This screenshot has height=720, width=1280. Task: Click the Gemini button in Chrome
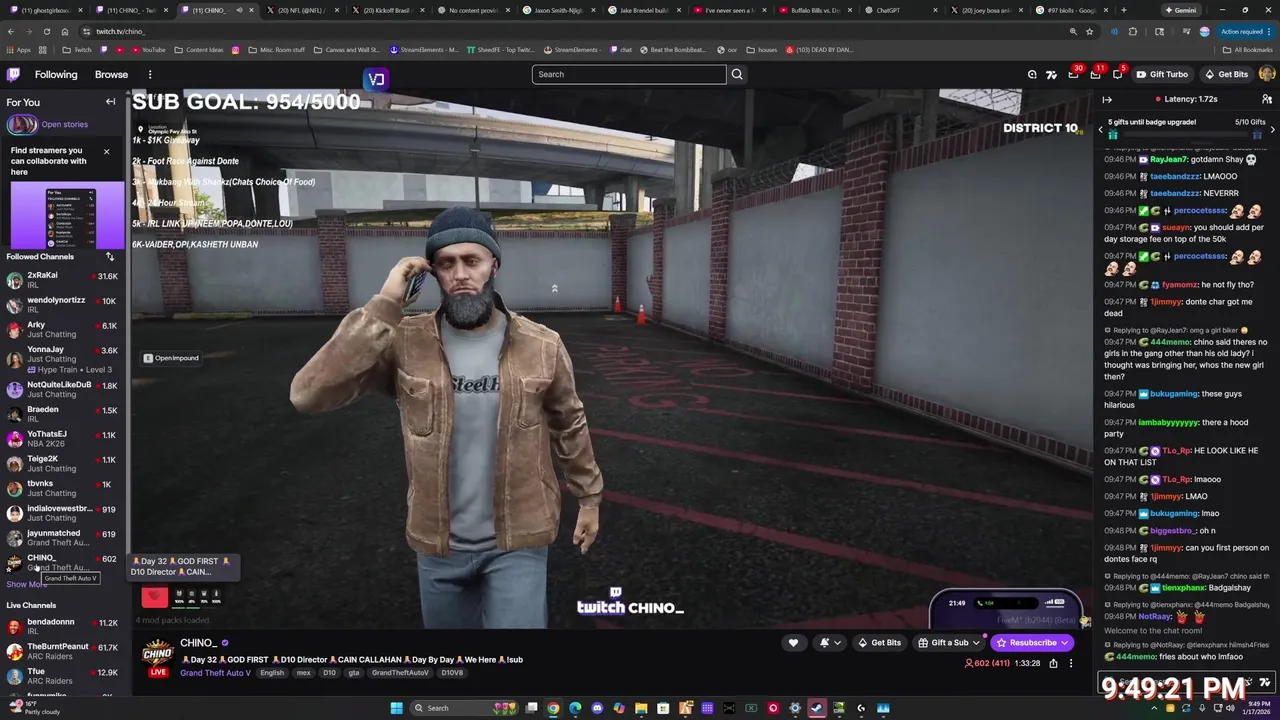(x=1180, y=10)
